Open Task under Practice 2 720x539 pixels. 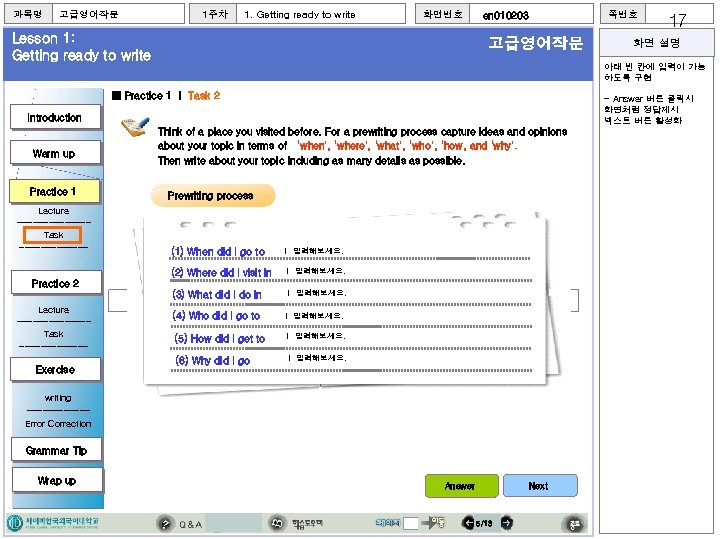[x=54, y=334]
